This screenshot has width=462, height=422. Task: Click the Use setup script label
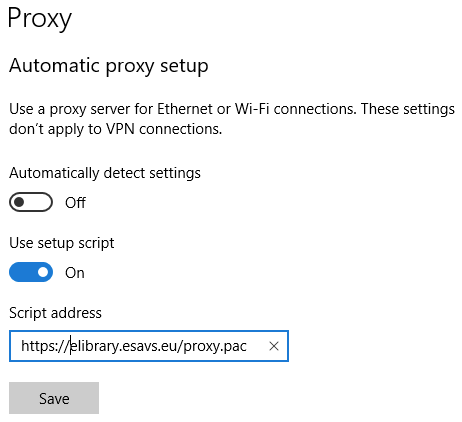coord(62,243)
